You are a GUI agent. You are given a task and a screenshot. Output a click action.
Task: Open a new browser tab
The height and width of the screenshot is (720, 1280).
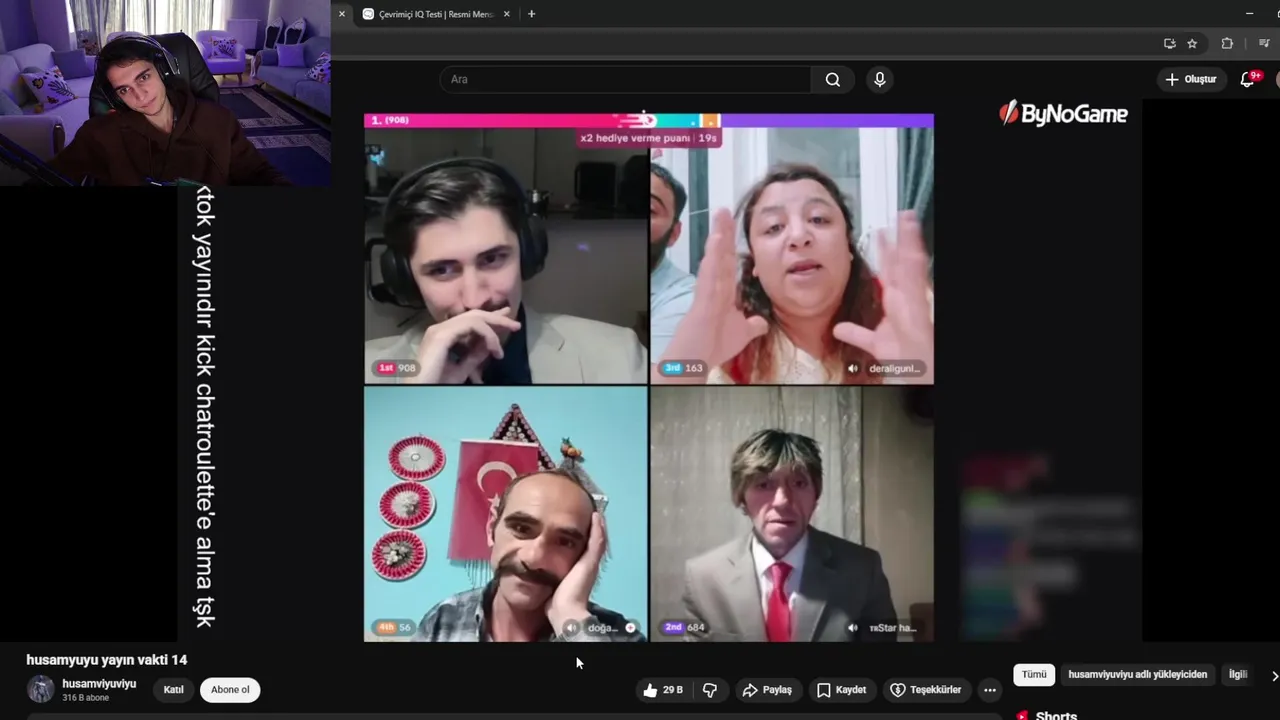[x=531, y=14]
